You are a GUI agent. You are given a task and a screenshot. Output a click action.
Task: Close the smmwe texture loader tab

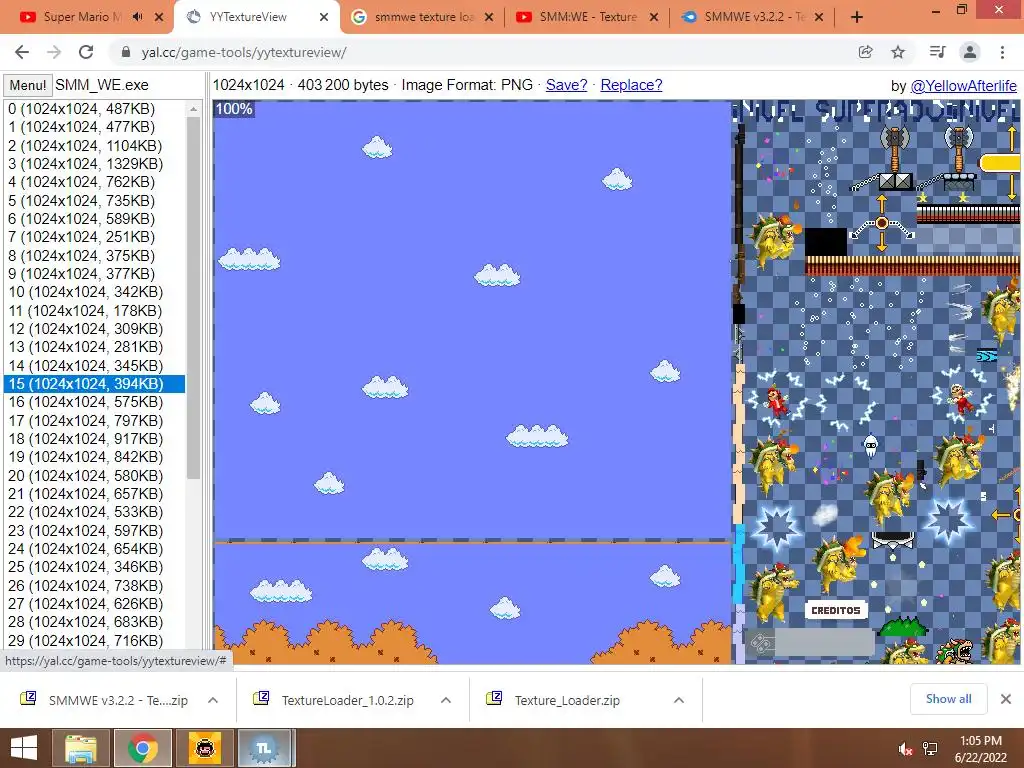pyautogui.click(x=488, y=17)
